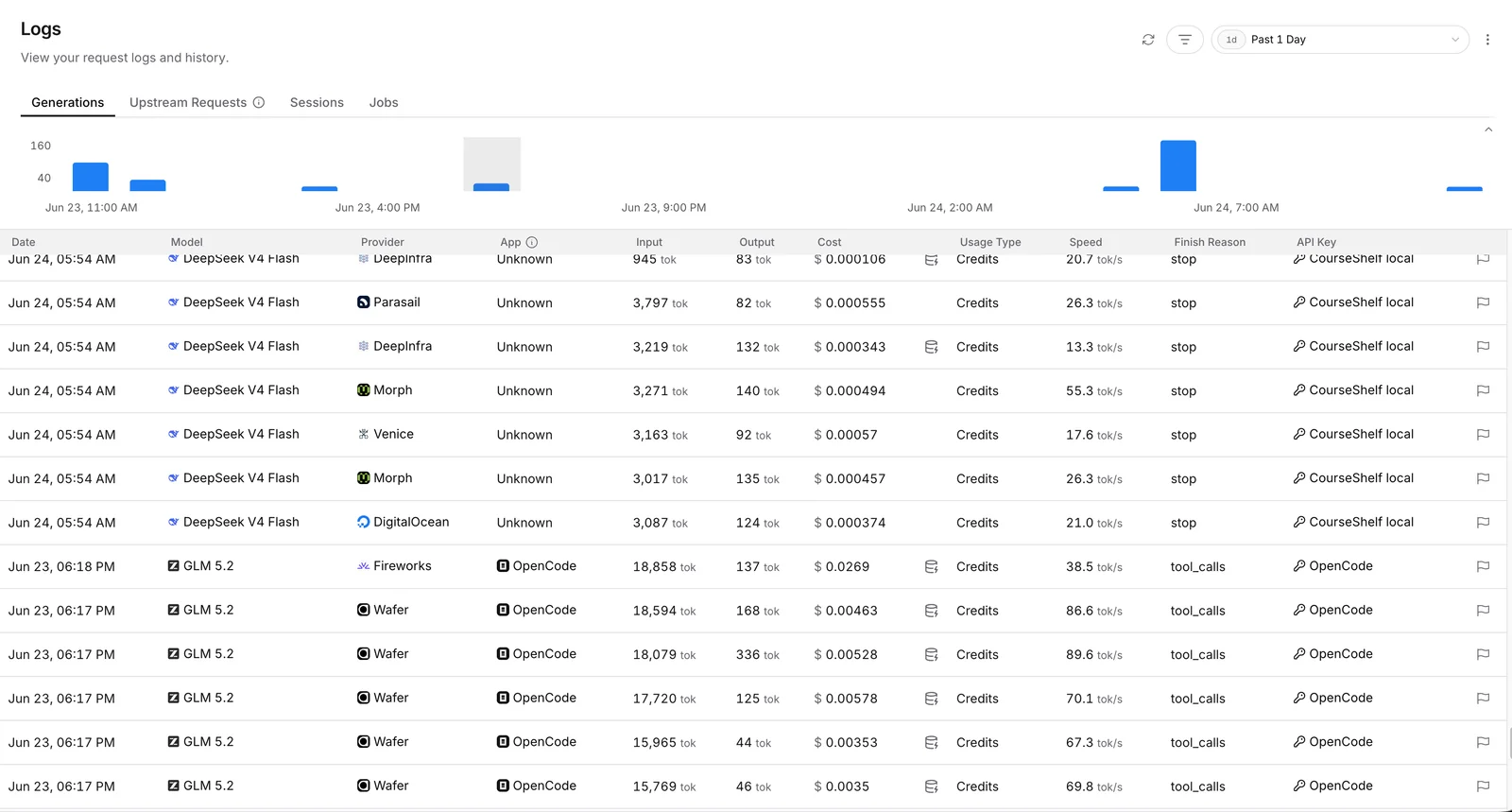Open the filter options button
1512x812 pixels.
pos(1184,40)
